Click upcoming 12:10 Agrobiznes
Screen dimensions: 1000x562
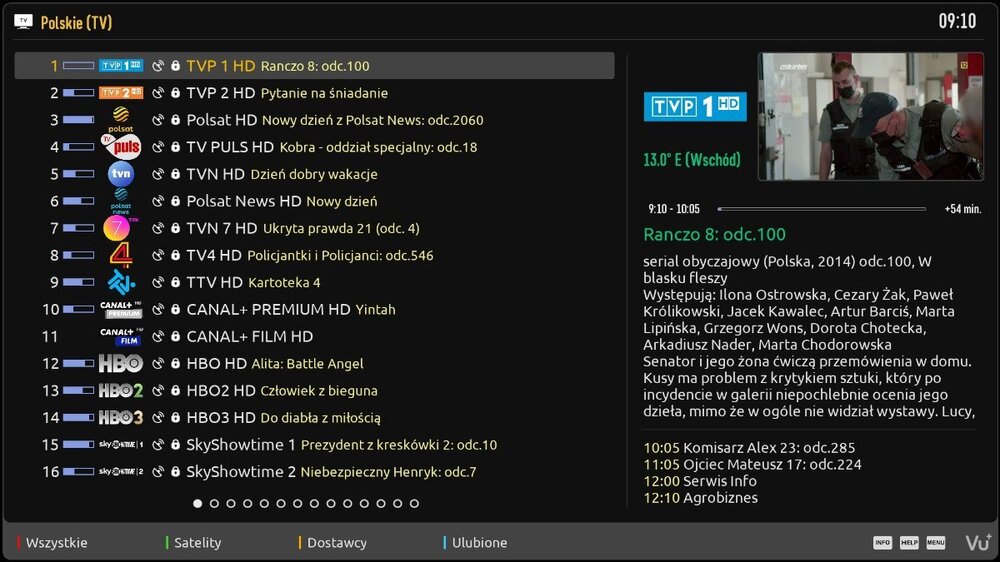point(700,497)
